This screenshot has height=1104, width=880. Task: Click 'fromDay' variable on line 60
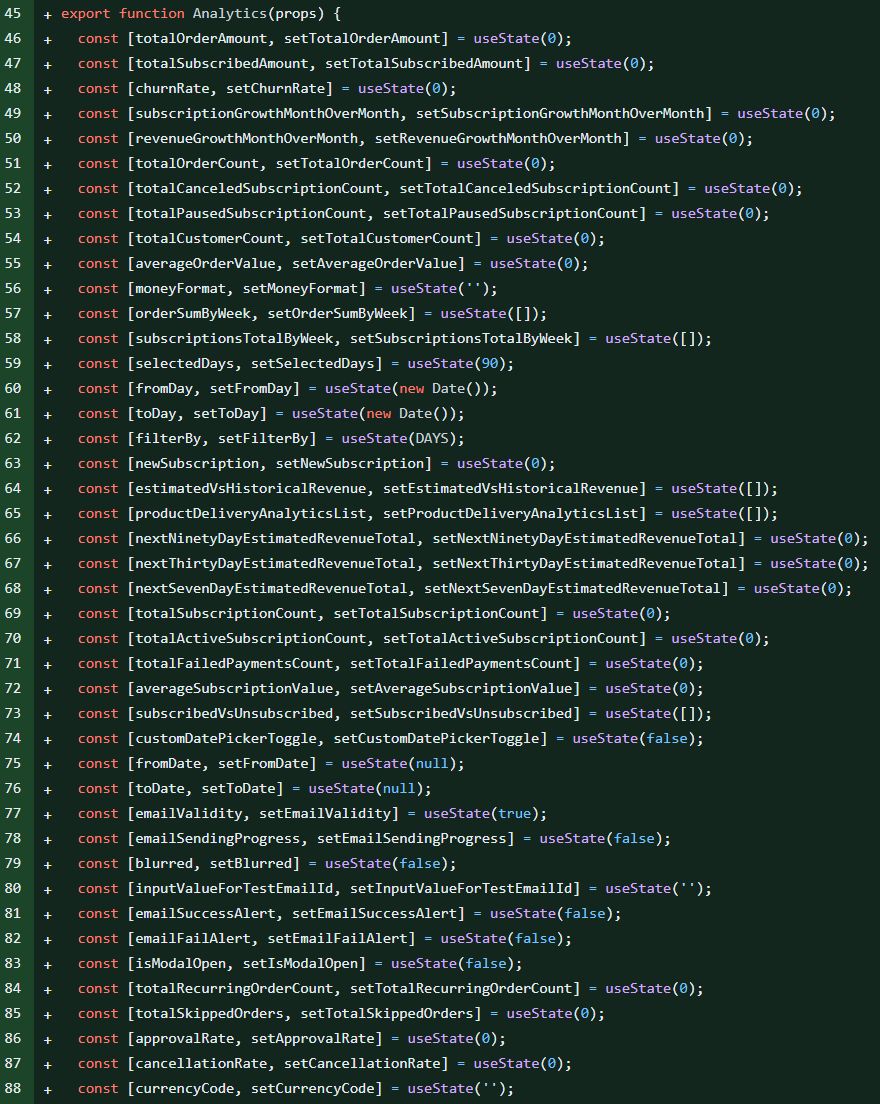[164, 389]
